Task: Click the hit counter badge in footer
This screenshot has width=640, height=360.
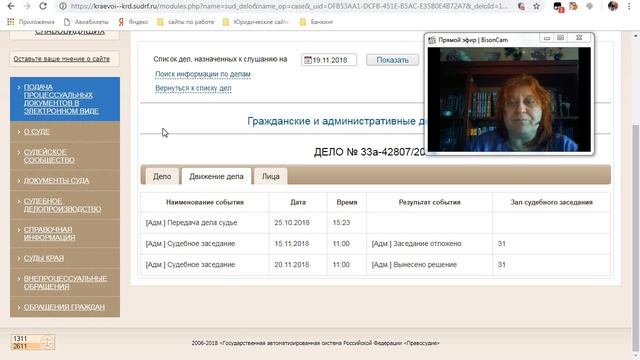Action: point(33,342)
